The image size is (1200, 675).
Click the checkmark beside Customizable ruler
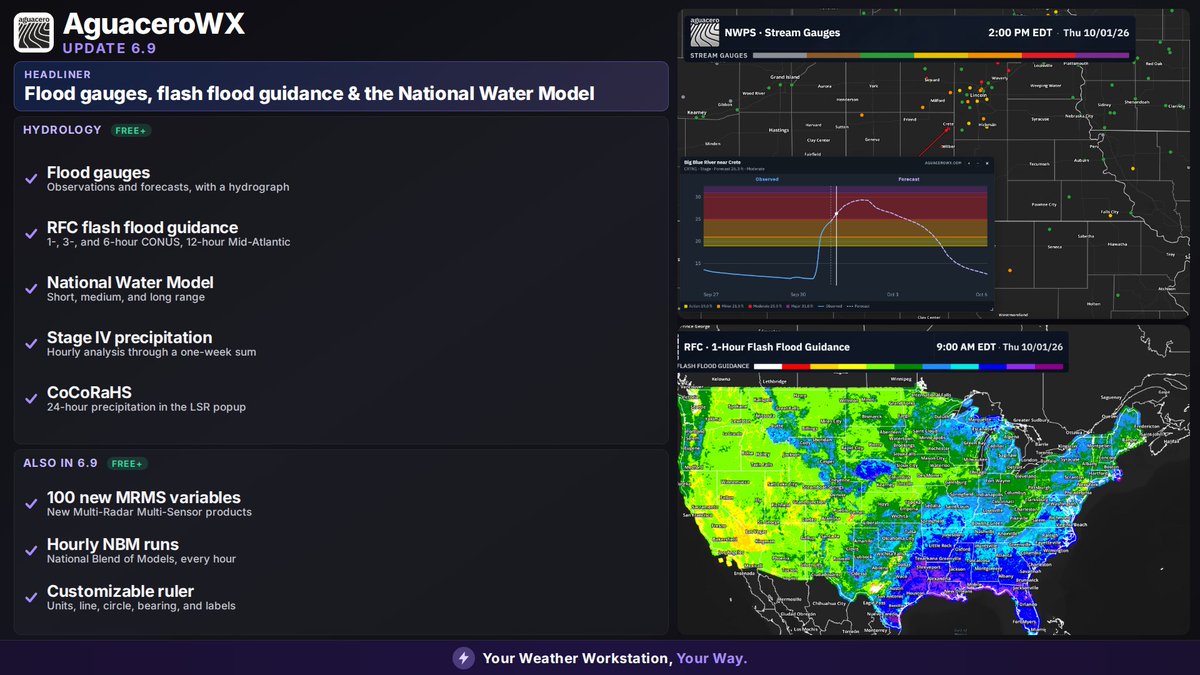[32, 598]
